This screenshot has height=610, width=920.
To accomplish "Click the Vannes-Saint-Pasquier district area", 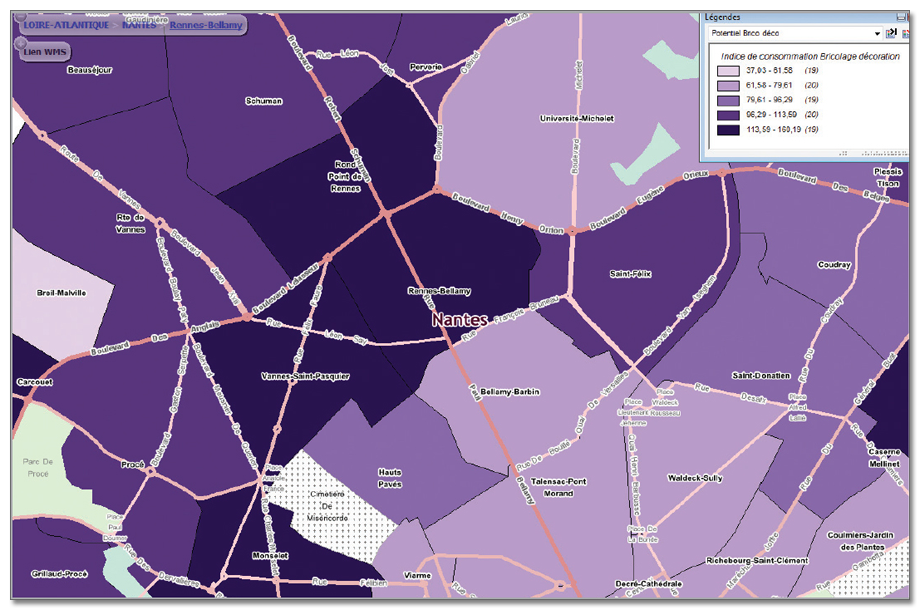I will pyautogui.click(x=305, y=376).
